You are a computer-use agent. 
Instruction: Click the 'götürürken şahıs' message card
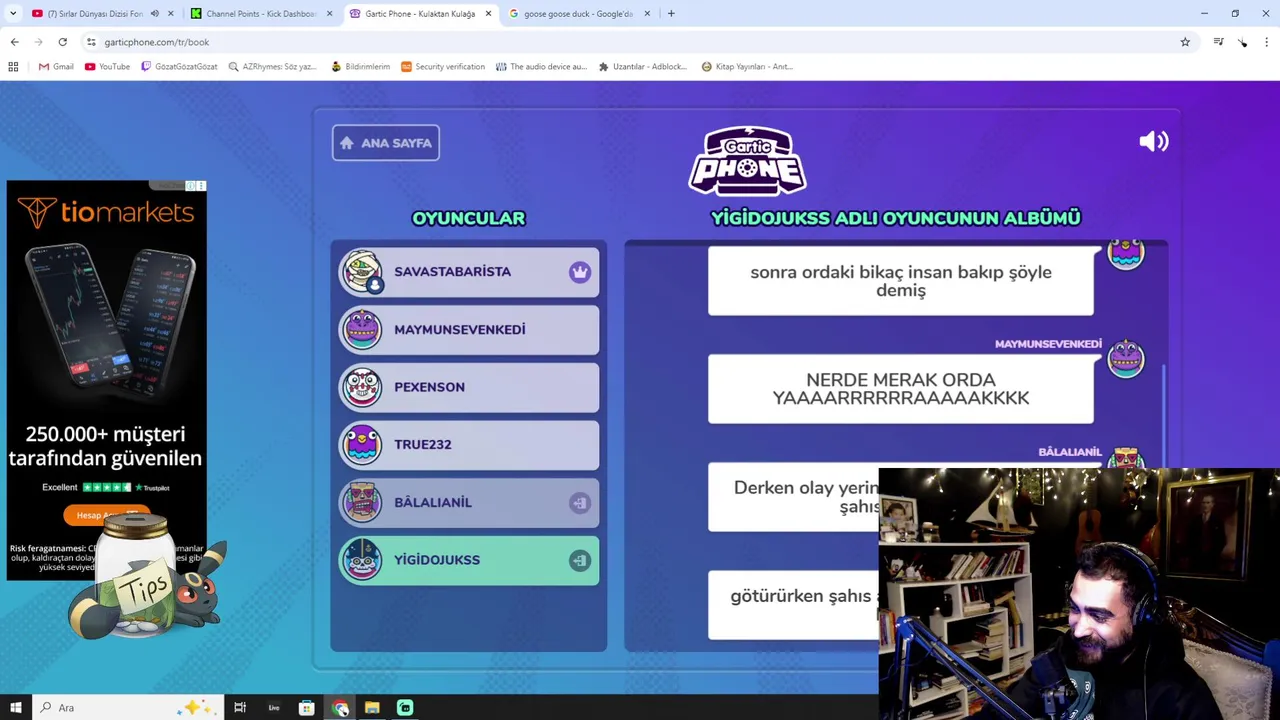794,604
